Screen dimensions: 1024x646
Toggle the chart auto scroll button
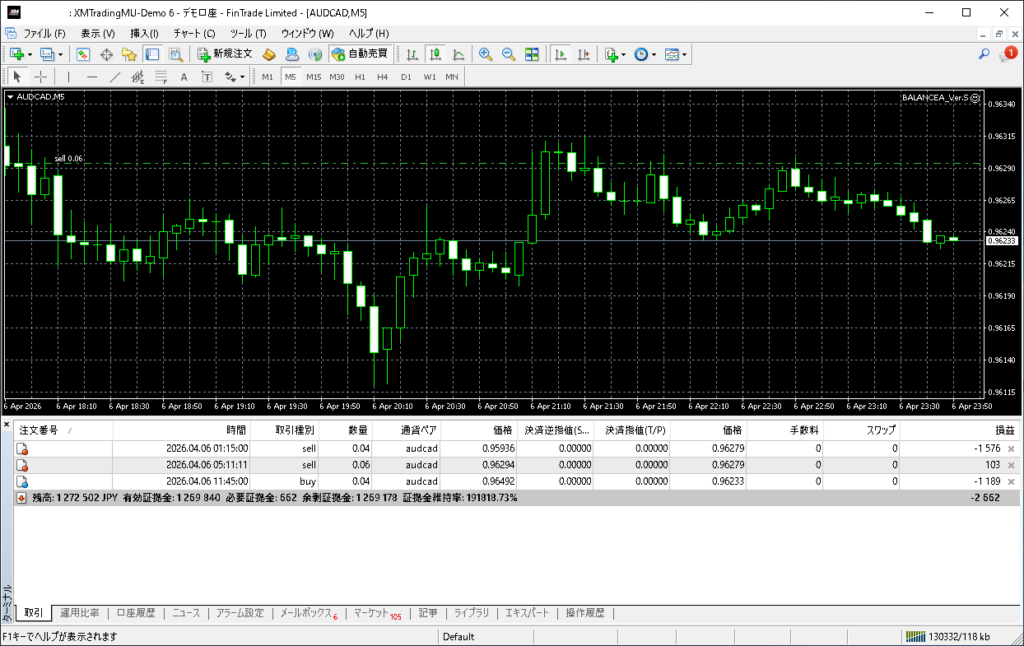tap(561, 54)
